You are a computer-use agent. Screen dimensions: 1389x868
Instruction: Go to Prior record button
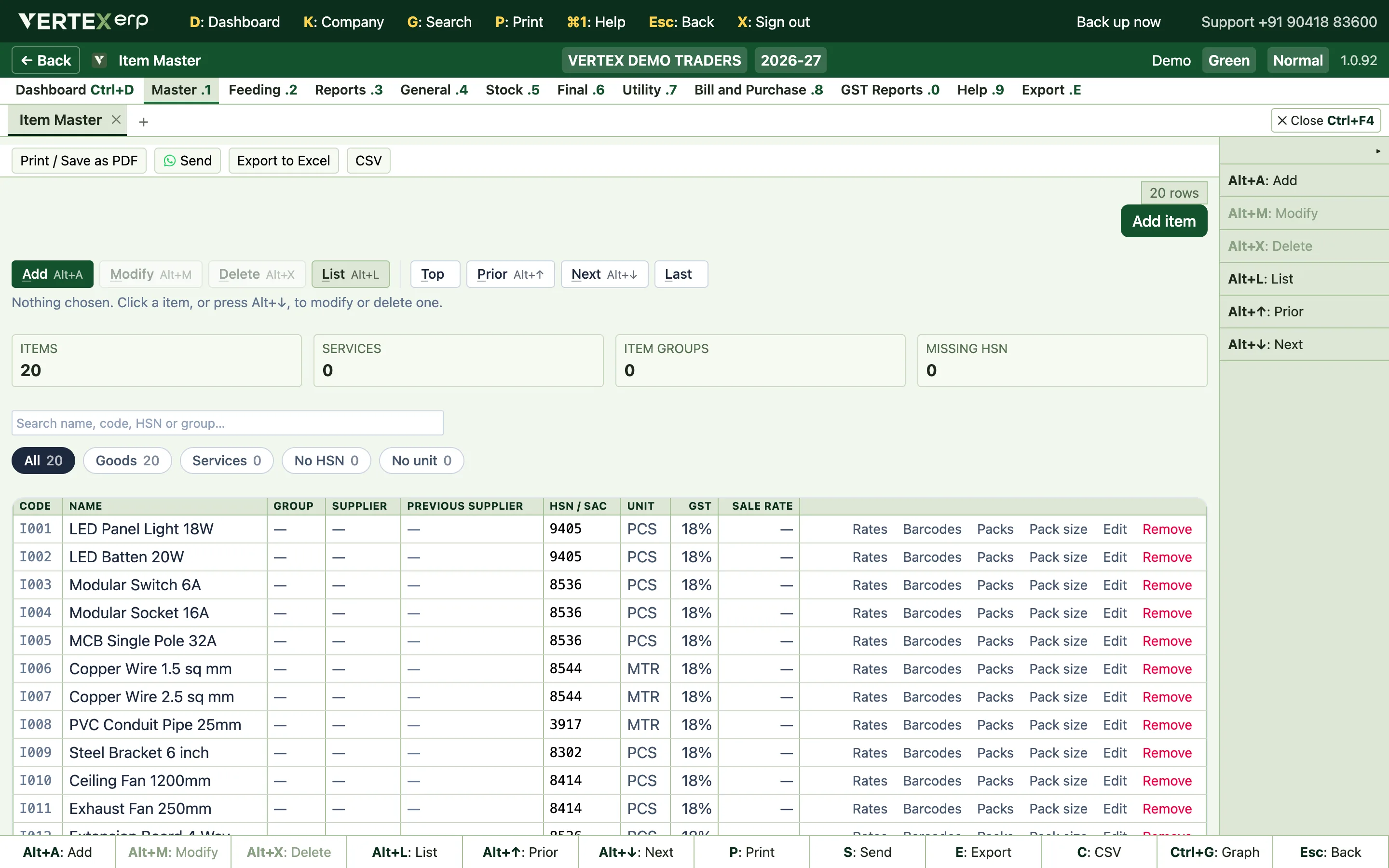[510, 274]
